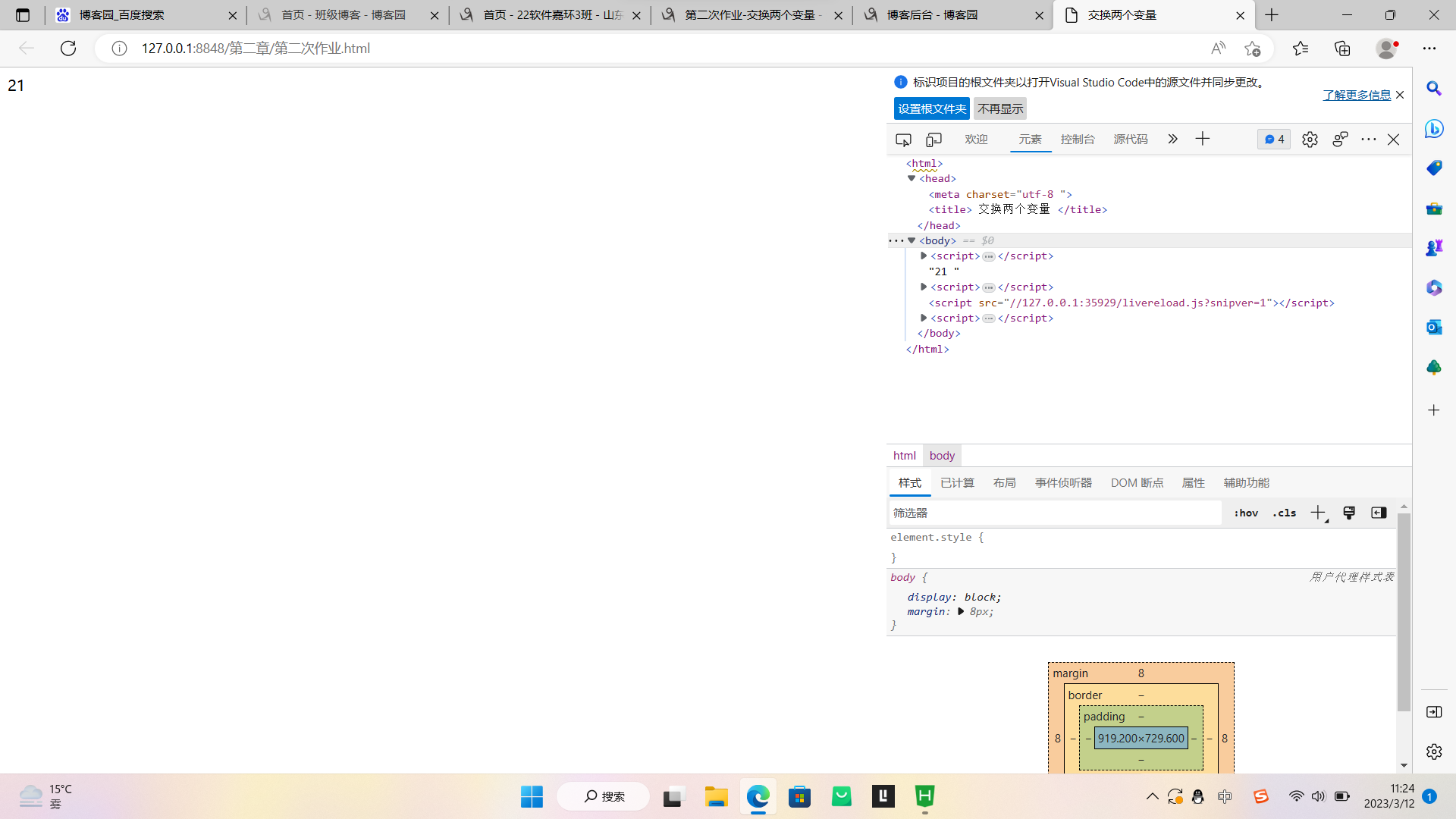Viewport: 1456px width, 819px height.
Task: Open DevTools settings gear
Action: [x=1310, y=140]
